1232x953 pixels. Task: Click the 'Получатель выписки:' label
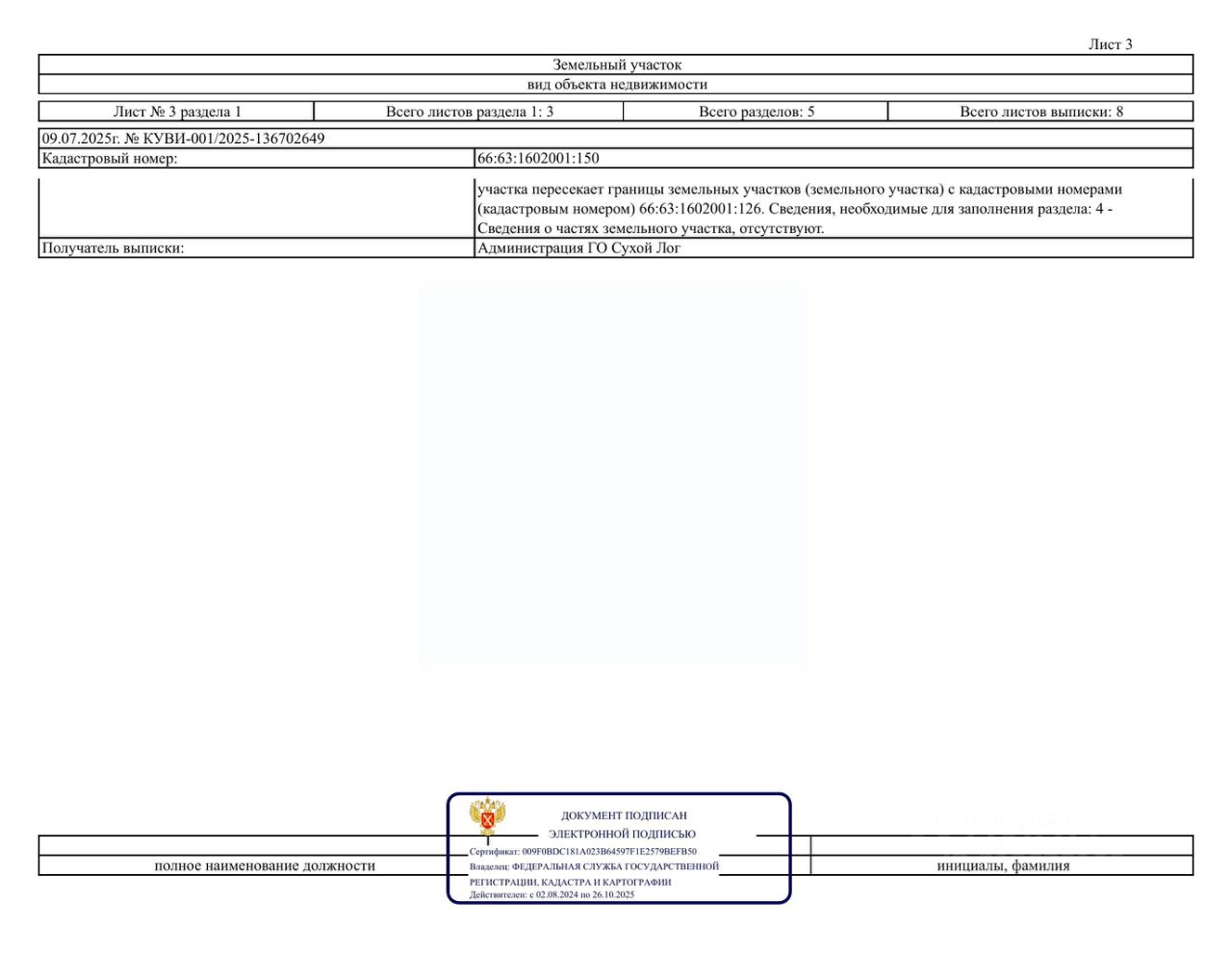(113, 248)
